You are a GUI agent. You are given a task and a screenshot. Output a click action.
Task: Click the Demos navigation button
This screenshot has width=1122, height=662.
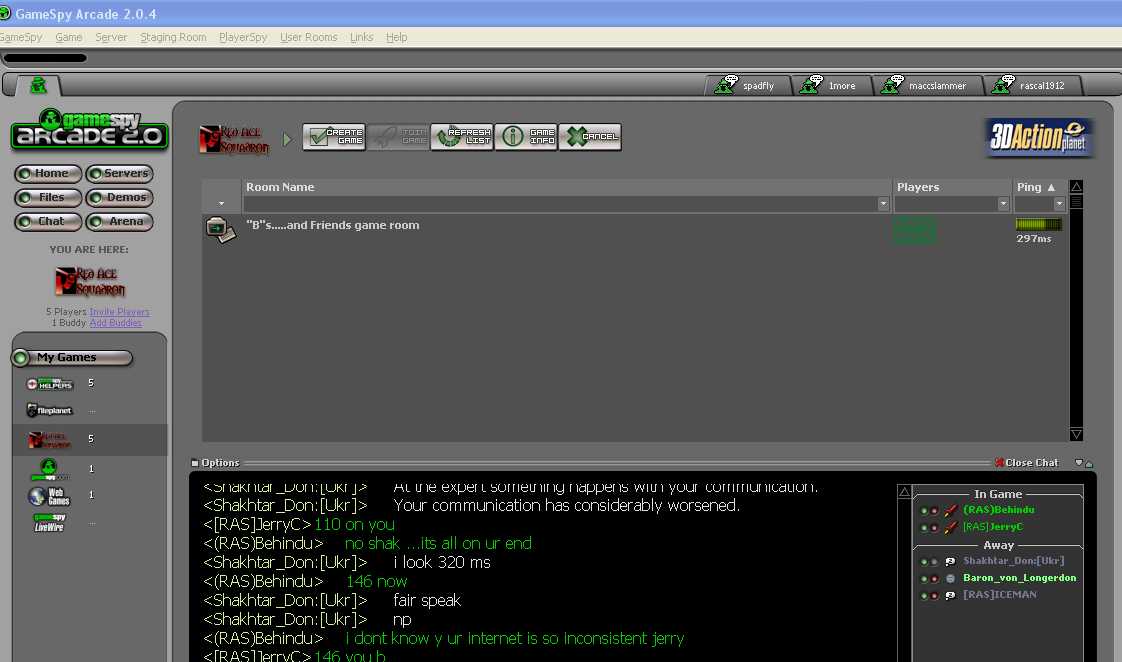119,198
